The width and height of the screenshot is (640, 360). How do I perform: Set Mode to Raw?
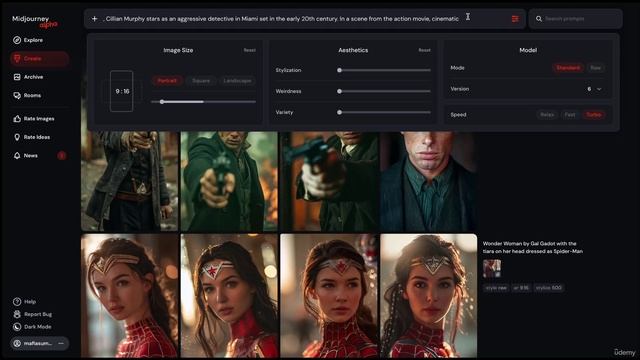596,68
